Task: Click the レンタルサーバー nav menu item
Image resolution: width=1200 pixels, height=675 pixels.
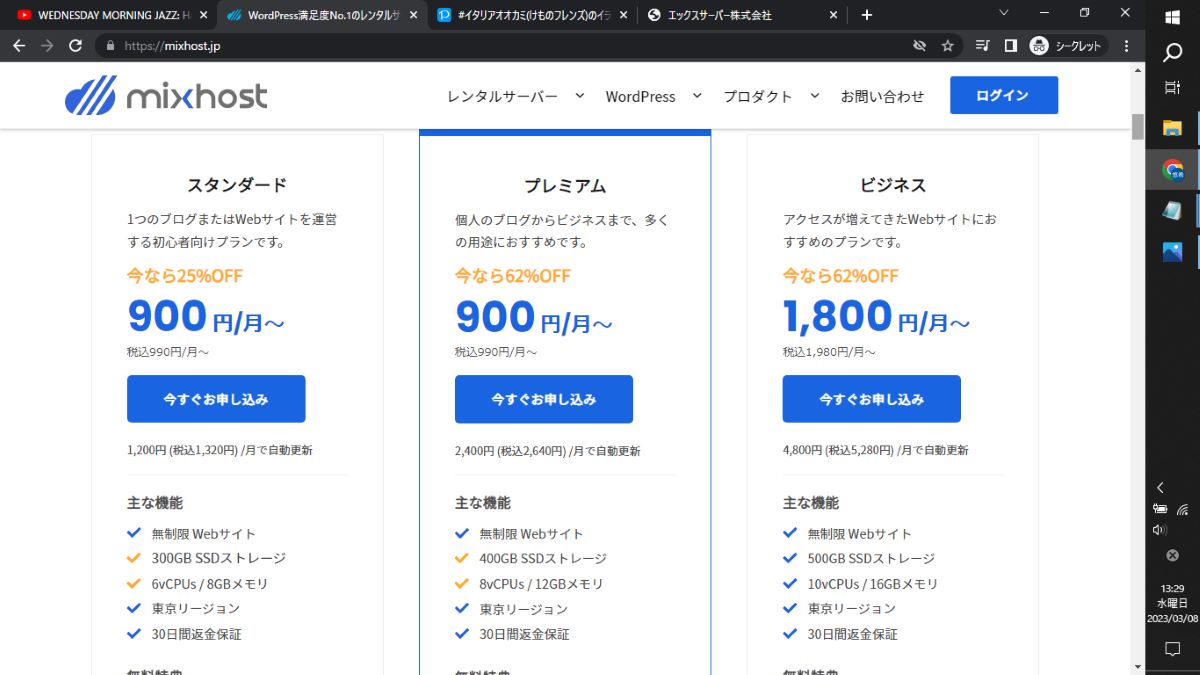Action: coord(502,96)
